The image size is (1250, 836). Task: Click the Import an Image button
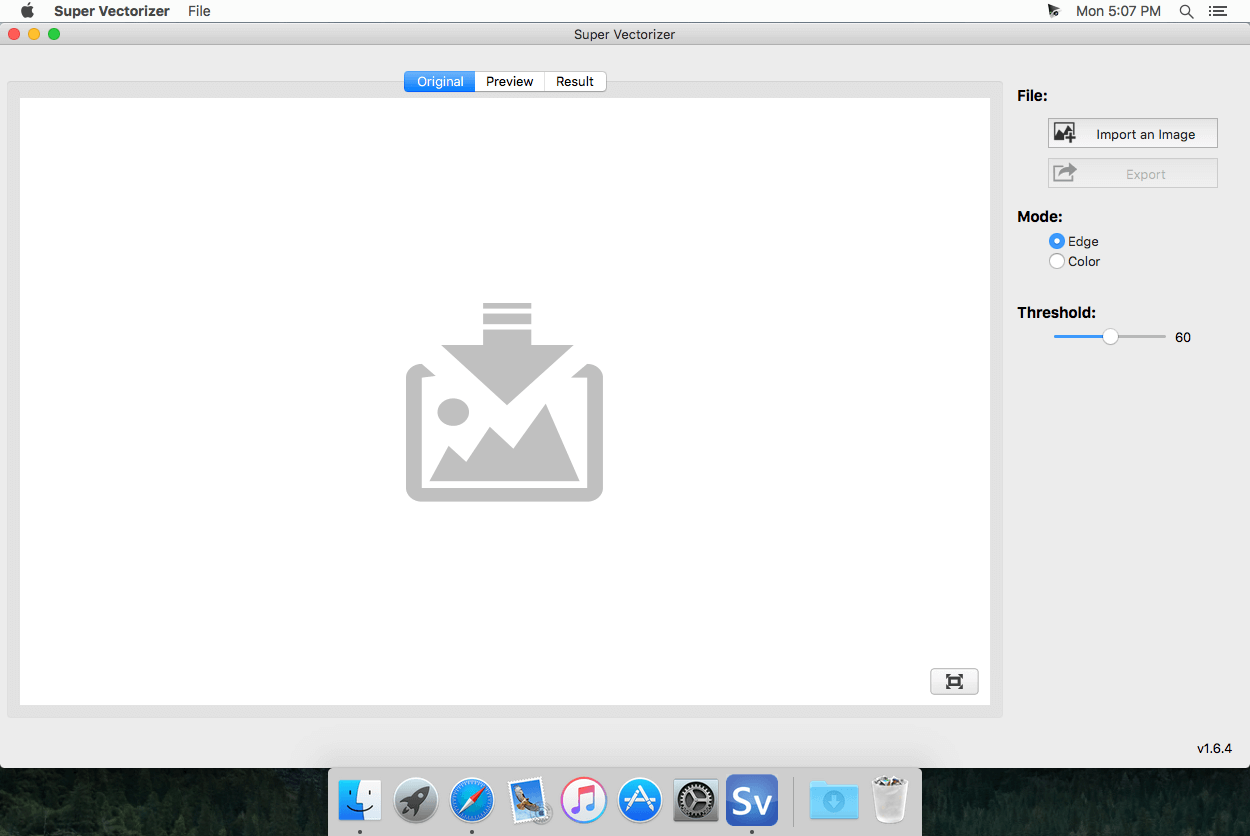[1132, 134]
